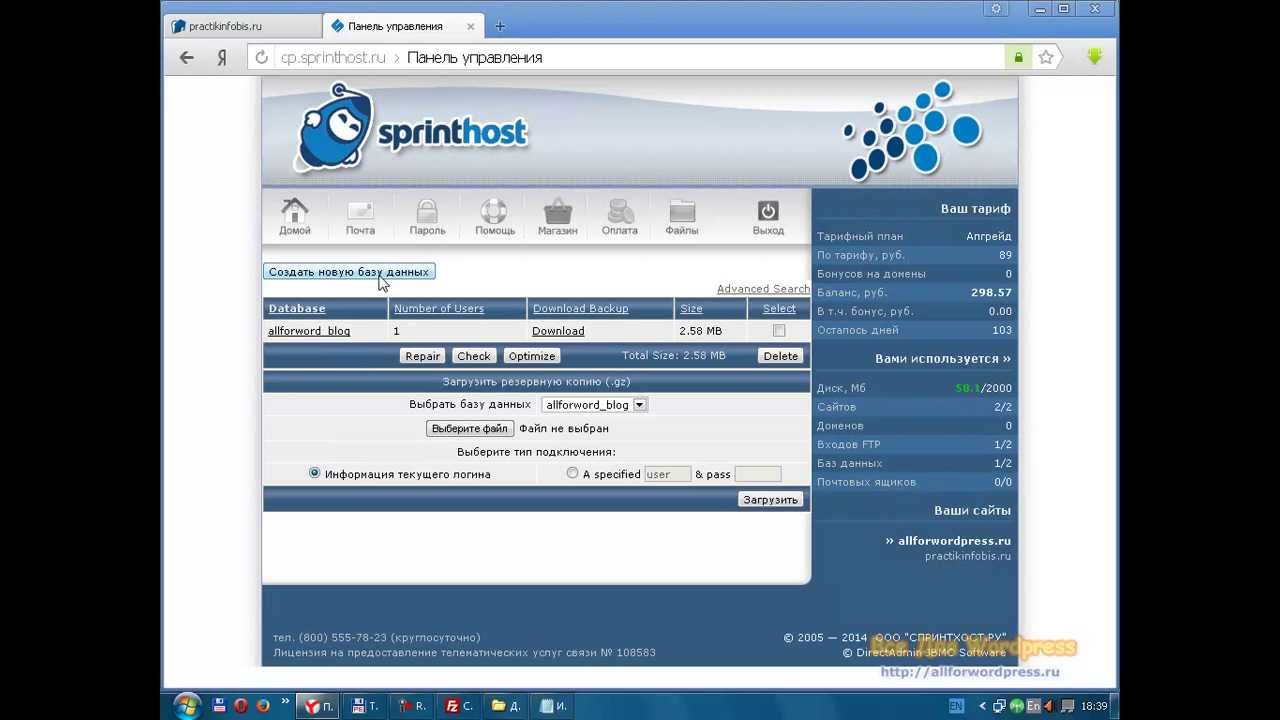1280x720 pixels.
Task: Click the save disk quick launch icon
Action: [x=219, y=706]
